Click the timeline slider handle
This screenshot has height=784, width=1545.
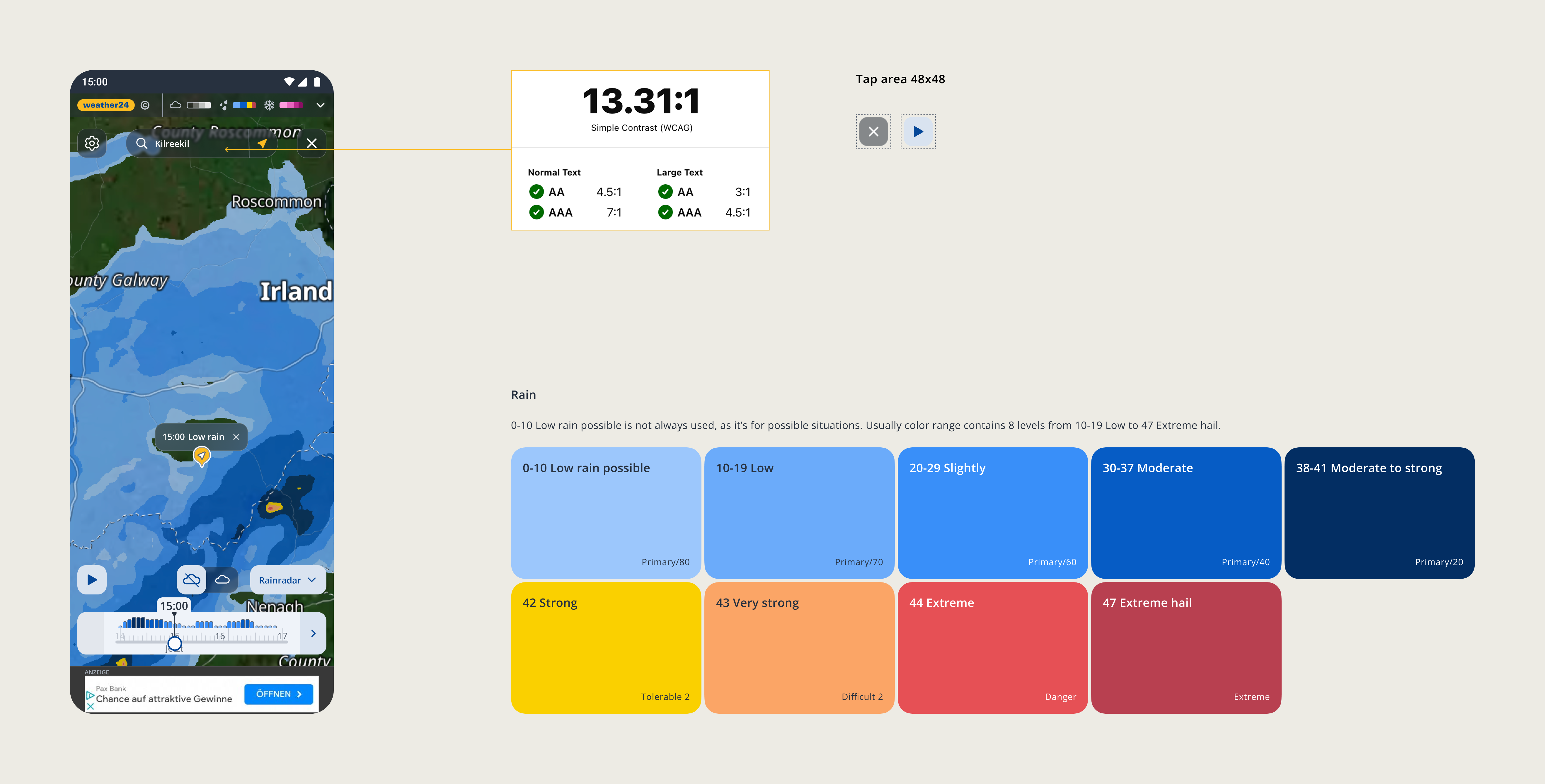pyautogui.click(x=175, y=644)
